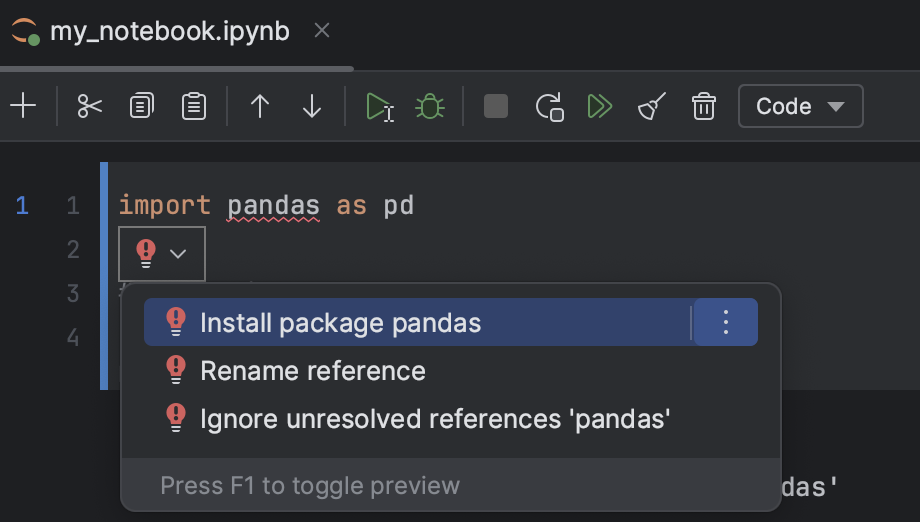Viewport: 920px width, 522px height.
Task: Open more options for Install package
Action: 726,322
